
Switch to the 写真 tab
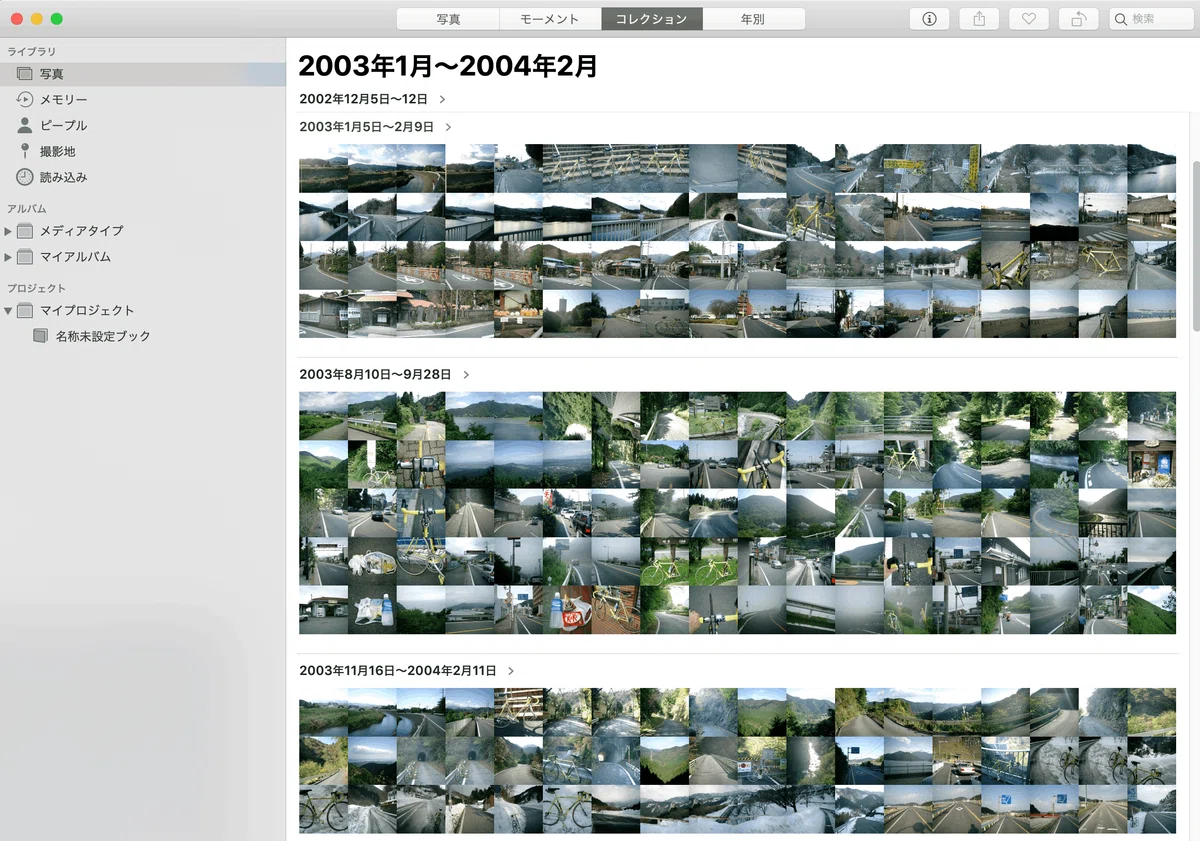[448, 19]
